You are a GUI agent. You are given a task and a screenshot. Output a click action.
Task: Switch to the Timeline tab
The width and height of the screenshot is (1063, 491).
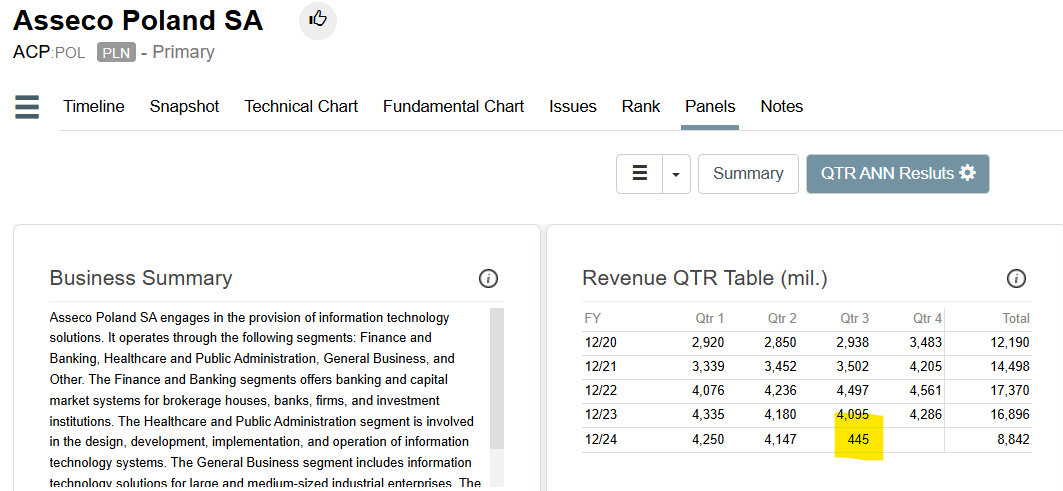tap(94, 107)
